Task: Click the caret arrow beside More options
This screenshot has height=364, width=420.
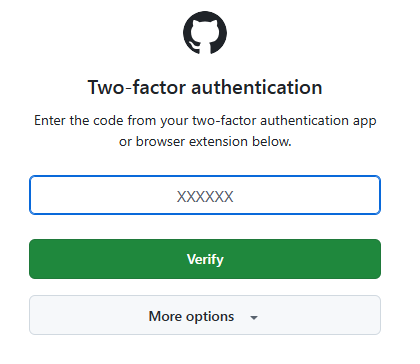Action: [x=254, y=318]
